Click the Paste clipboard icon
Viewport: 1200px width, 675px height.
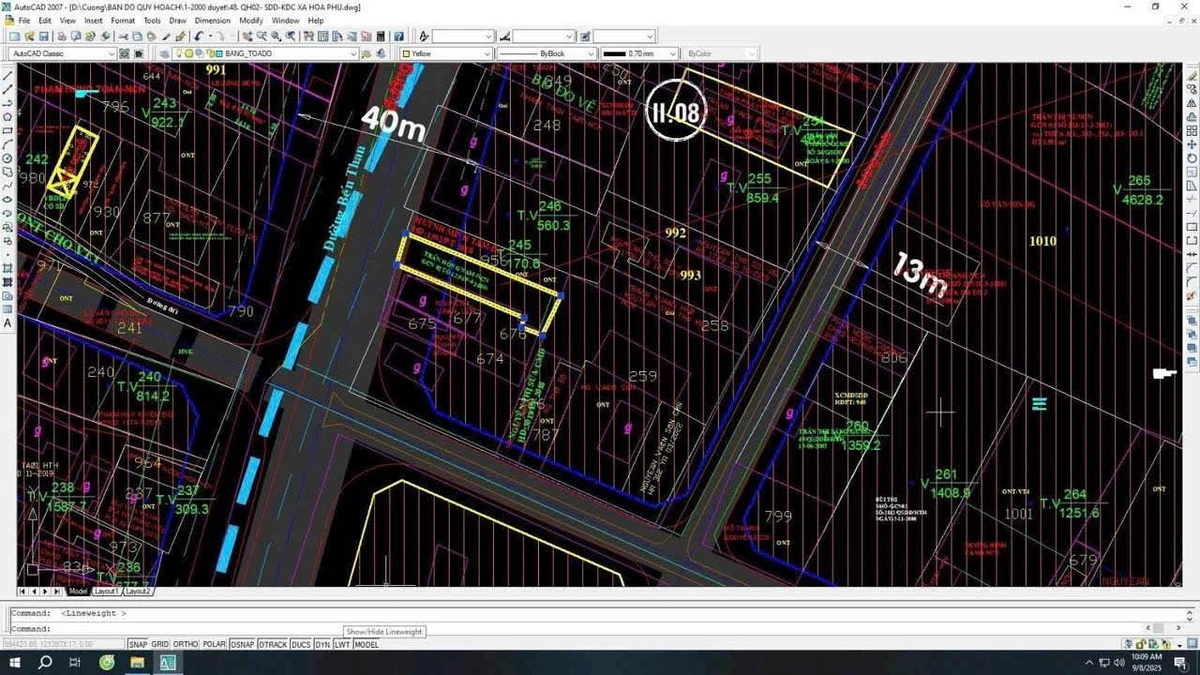151,36
